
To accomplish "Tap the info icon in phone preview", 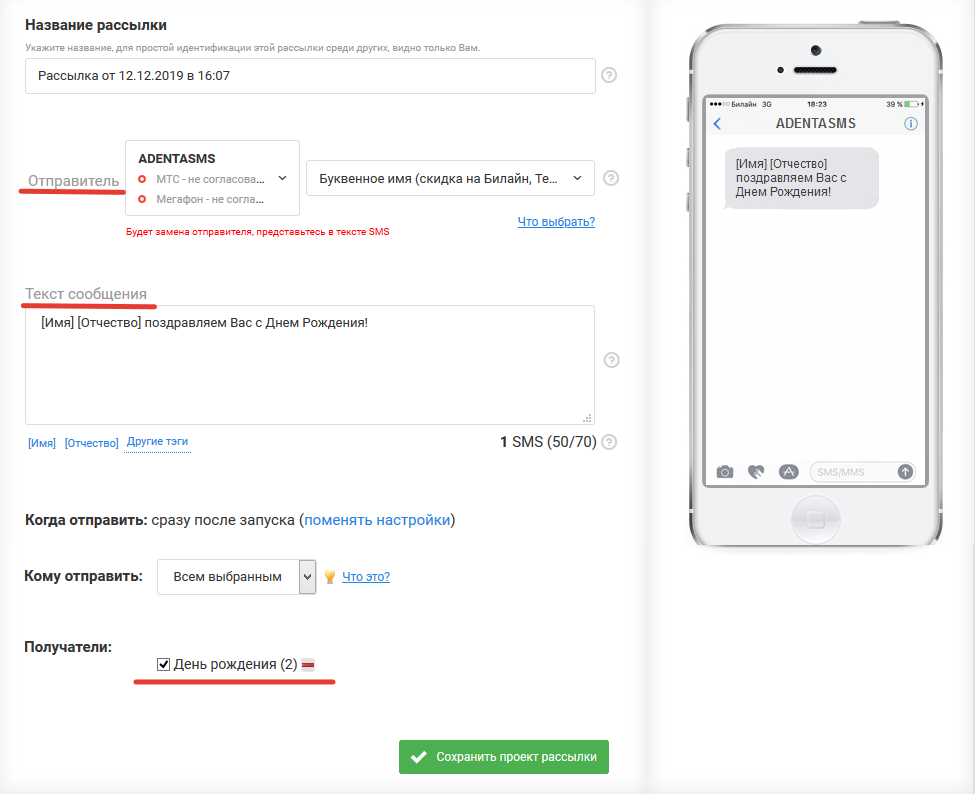I will click(910, 124).
